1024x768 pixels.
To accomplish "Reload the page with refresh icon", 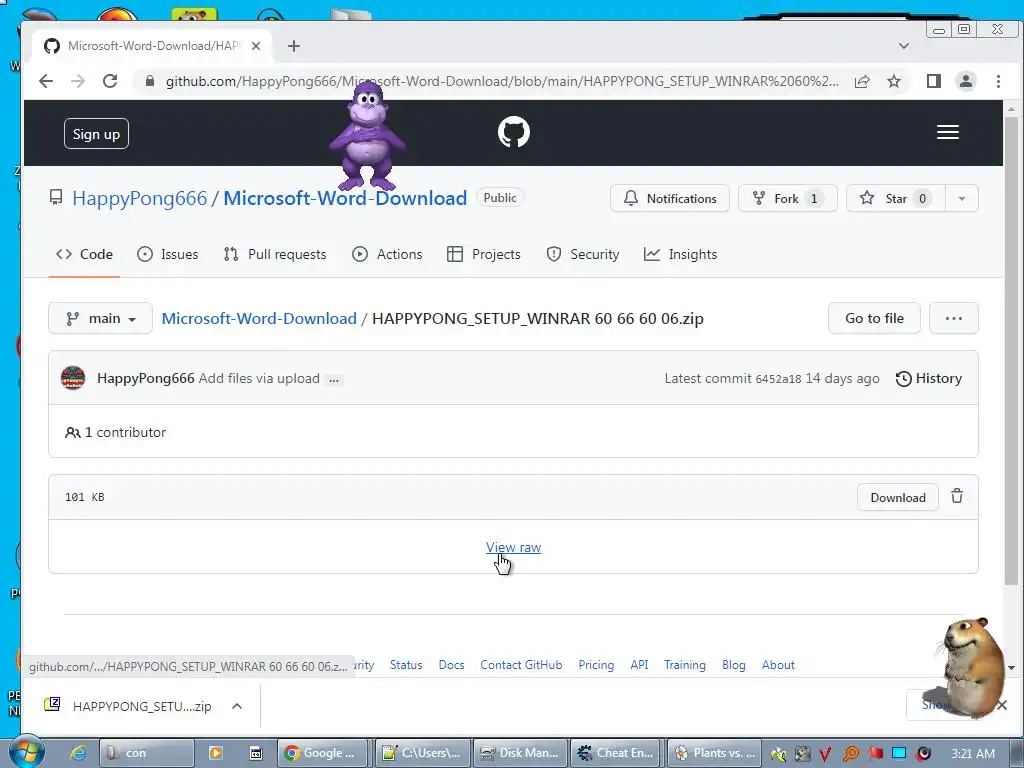I will point(110,81).
